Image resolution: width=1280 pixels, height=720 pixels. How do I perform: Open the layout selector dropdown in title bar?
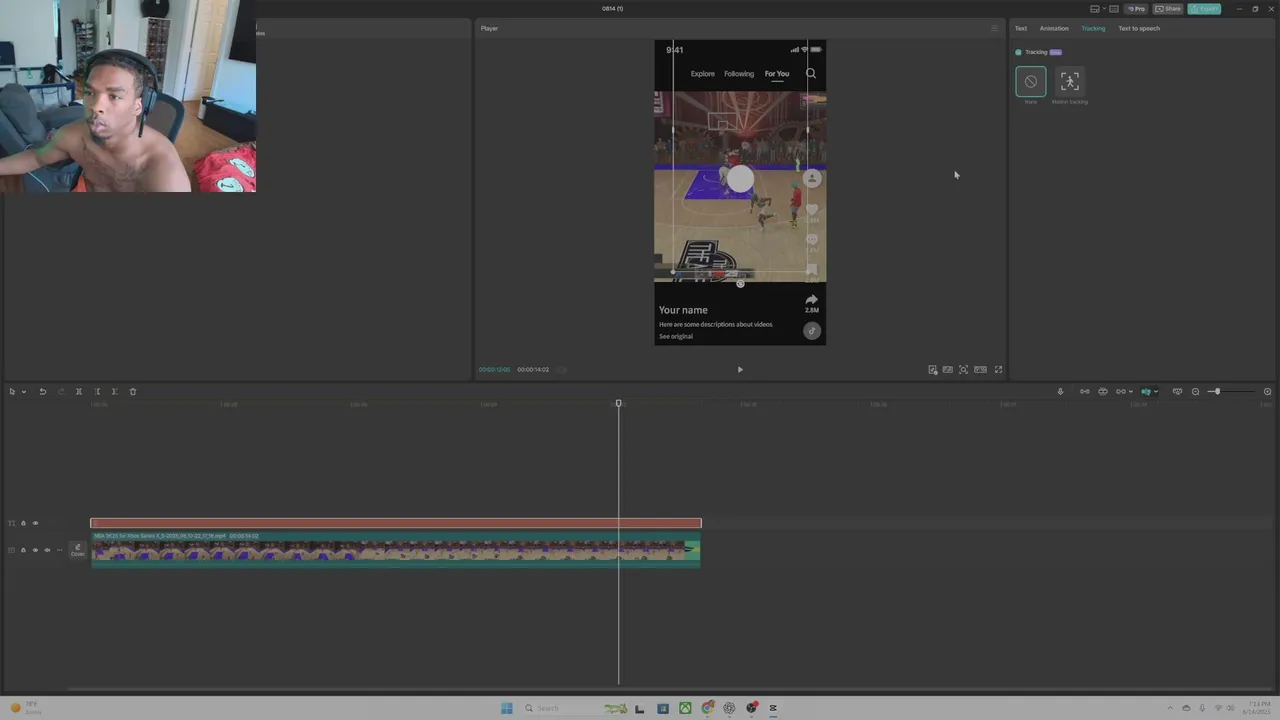[1104, 8]
